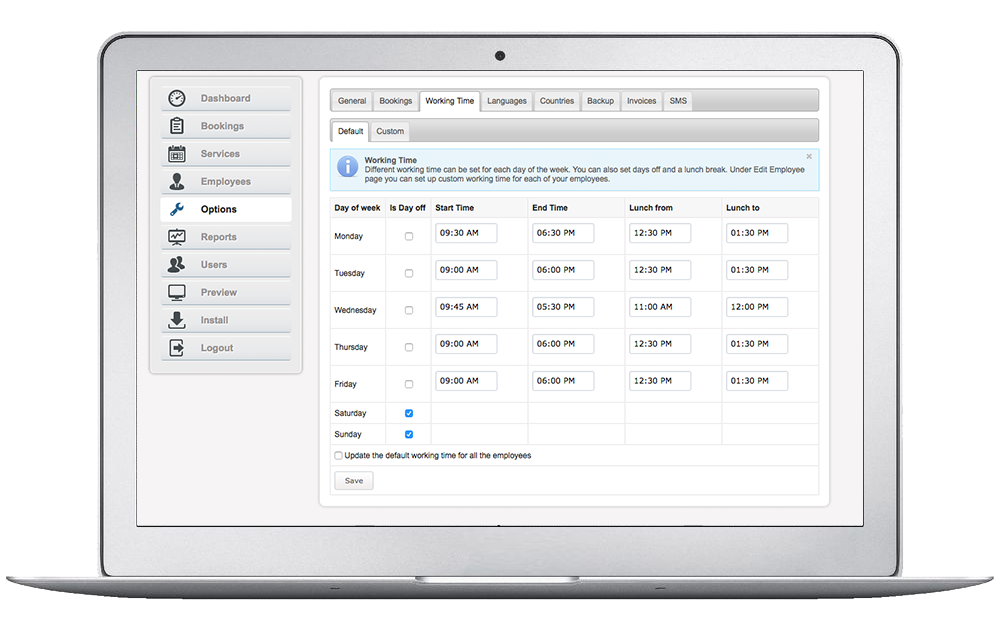The image size is (1000, 634).
Task: Click the Bookings clipboard icon
Action: click(x=177, y=126)
